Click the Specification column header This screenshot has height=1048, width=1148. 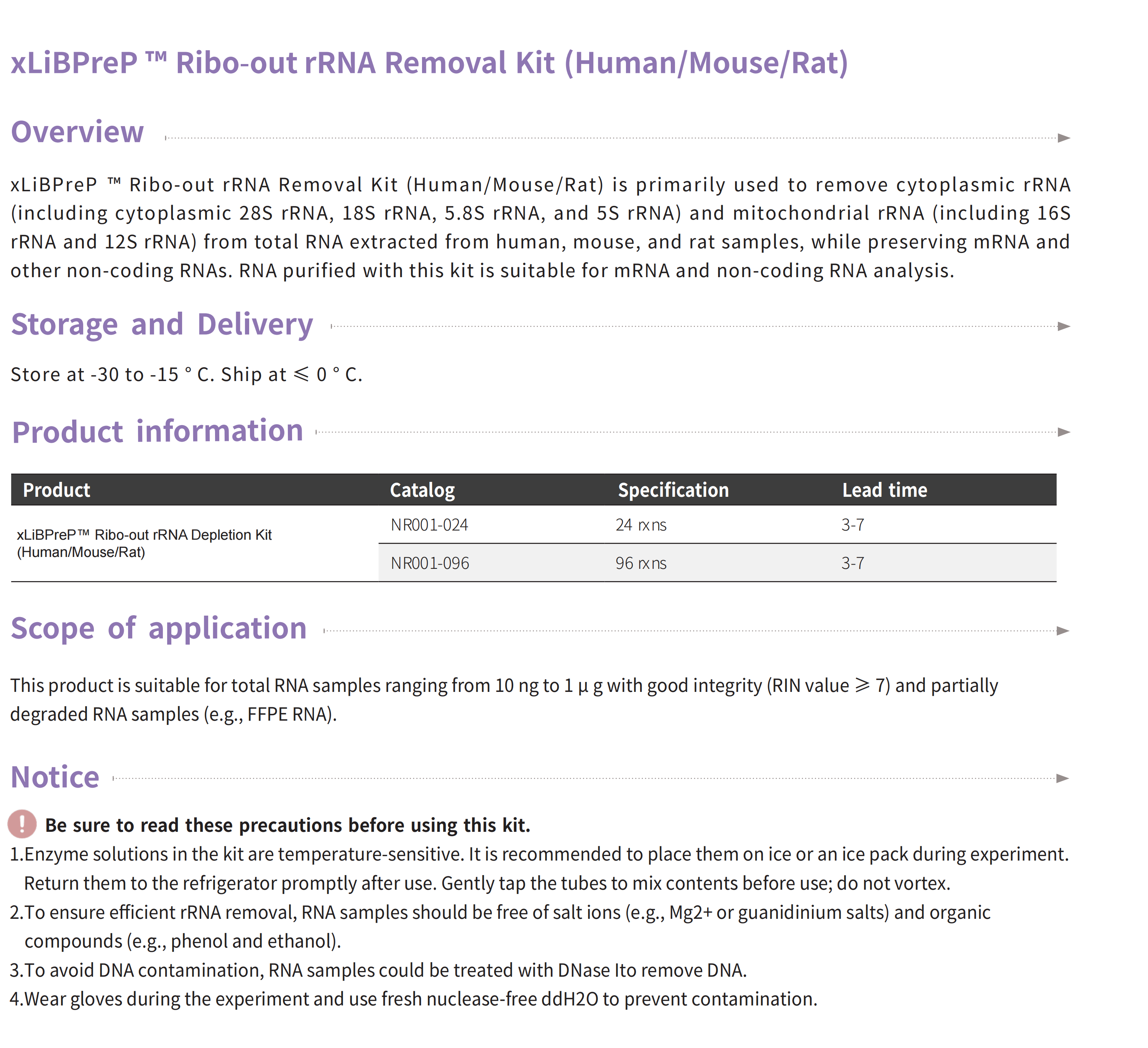[673, 490]
